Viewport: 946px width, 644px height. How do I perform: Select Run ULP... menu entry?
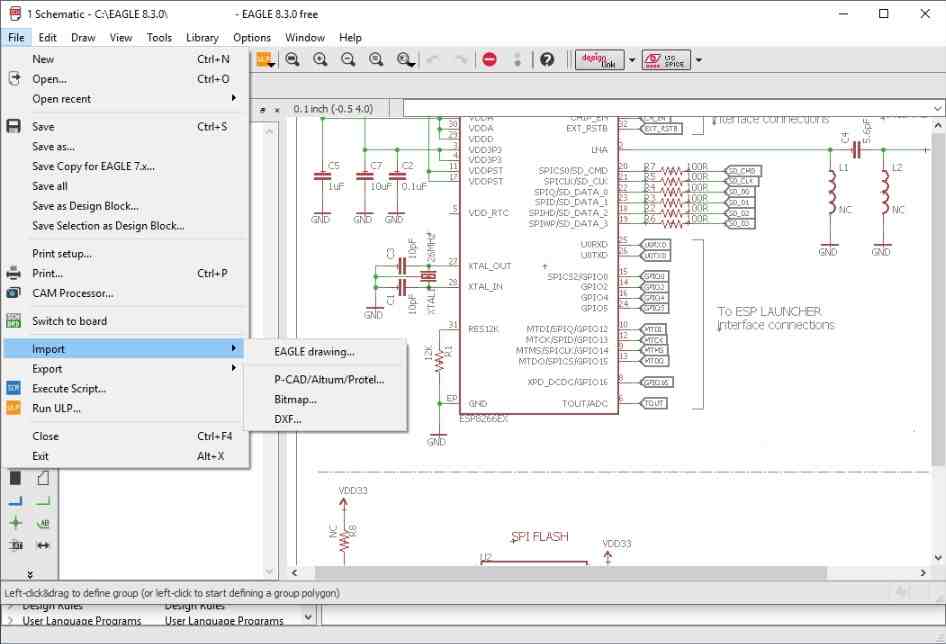click(x=125, y=408)
